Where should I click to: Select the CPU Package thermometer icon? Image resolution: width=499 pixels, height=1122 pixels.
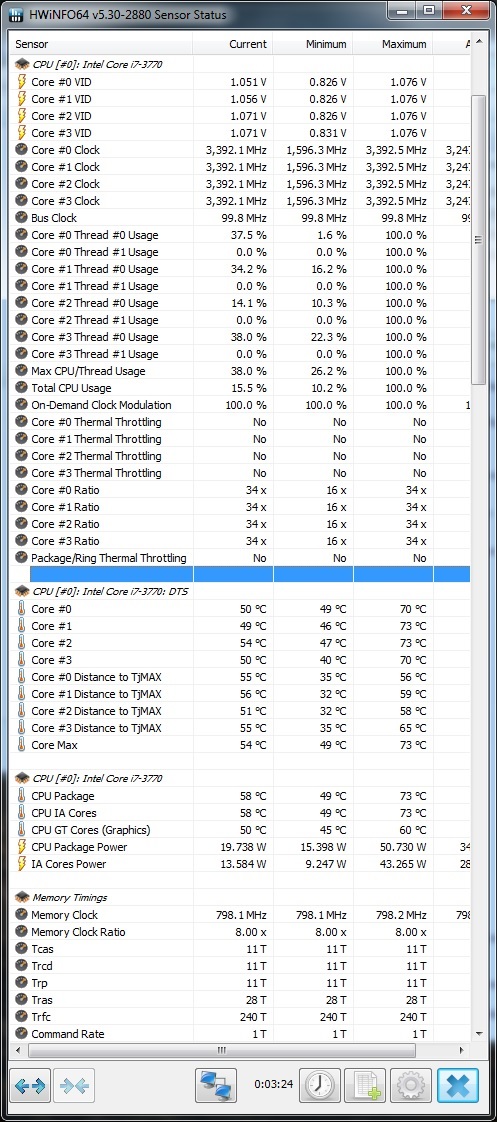(21, 796)
